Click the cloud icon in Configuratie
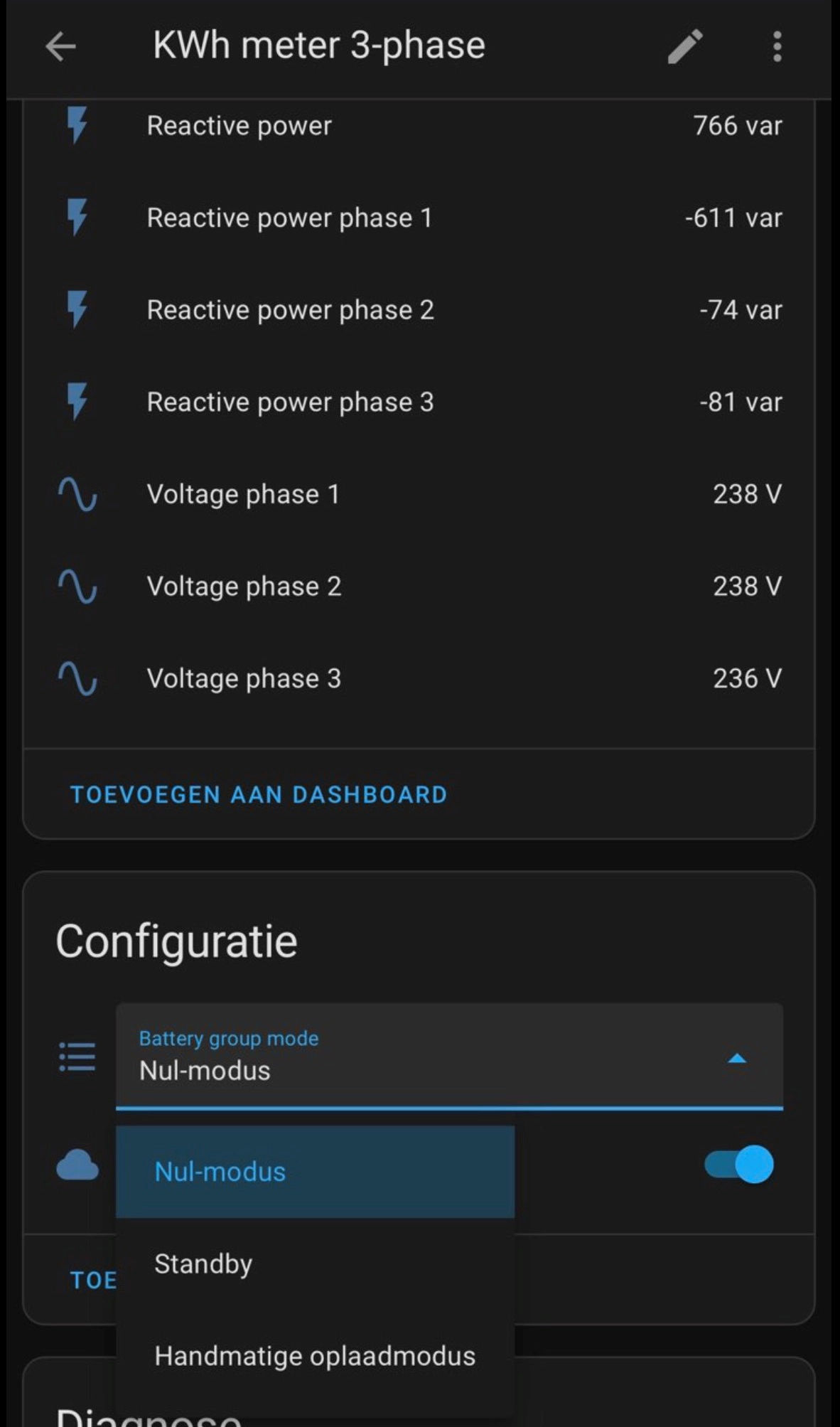 pos(77,1165)
